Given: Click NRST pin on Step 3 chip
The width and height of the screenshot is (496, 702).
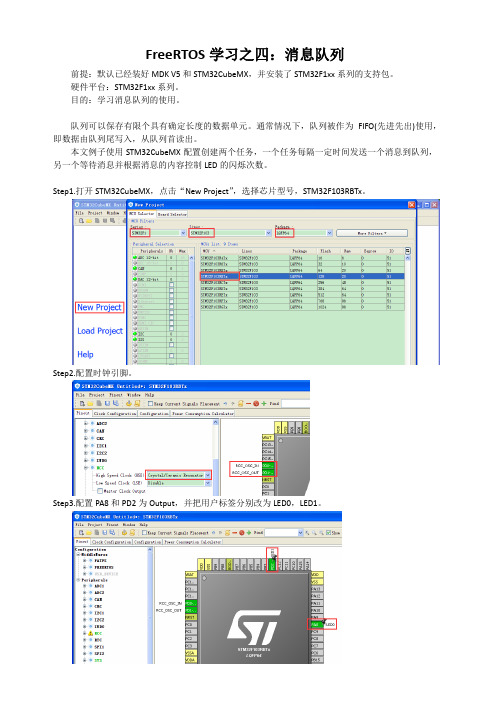Looking at the screenshot, I should tap(190, 617).
